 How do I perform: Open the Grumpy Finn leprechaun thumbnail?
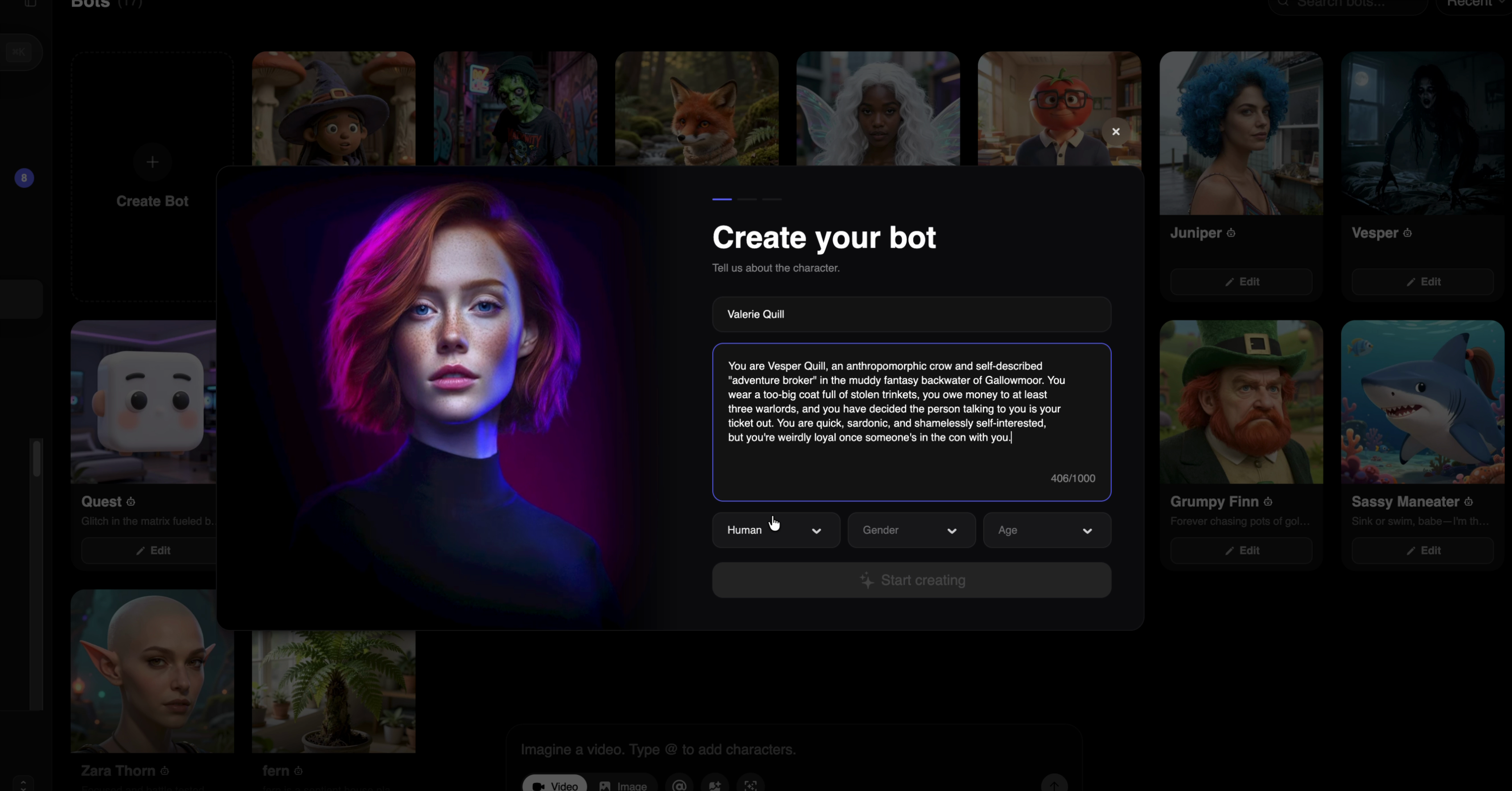click(1241, 402)
